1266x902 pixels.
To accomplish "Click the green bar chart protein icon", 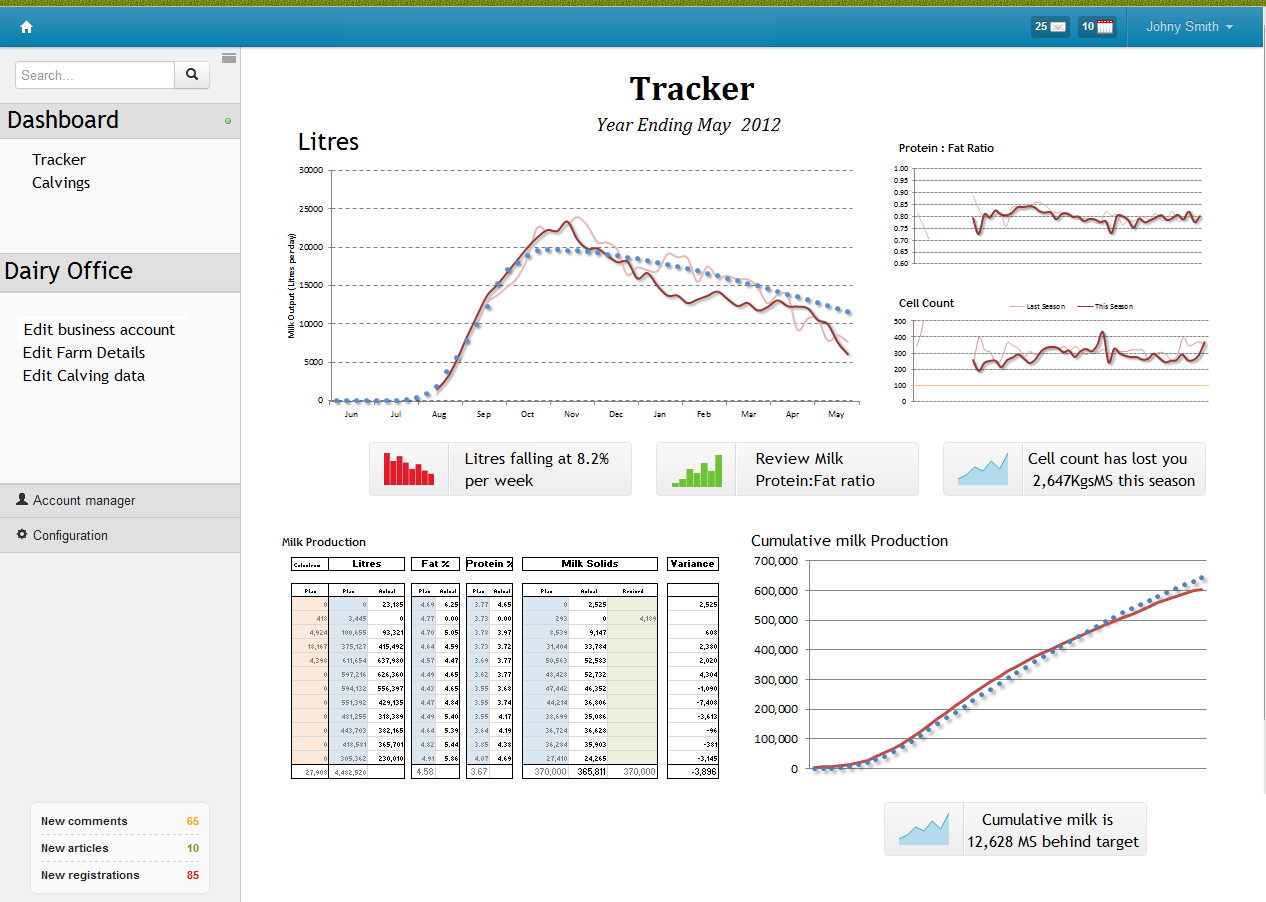I will click(696, 469).
